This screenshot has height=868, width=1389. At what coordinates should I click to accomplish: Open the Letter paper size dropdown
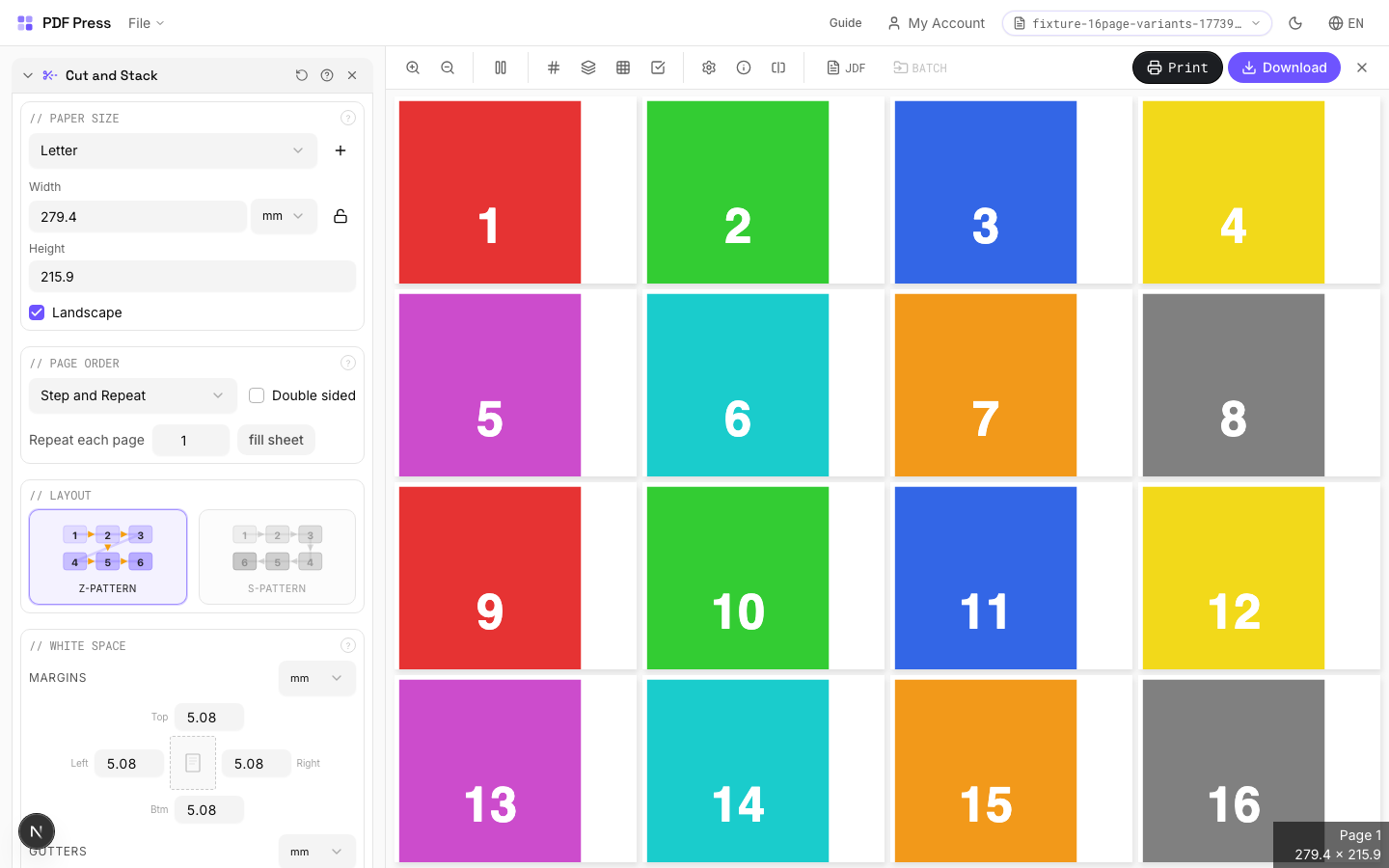[173, 150]
